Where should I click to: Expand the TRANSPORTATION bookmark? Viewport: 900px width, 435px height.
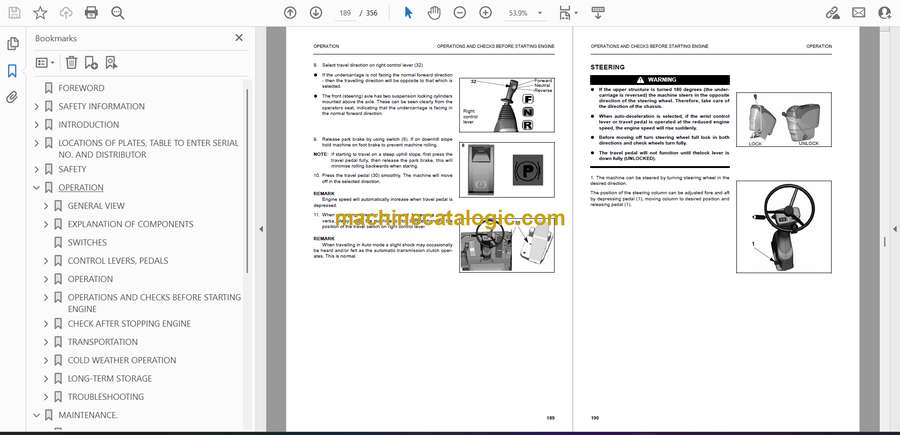[46, 342]
